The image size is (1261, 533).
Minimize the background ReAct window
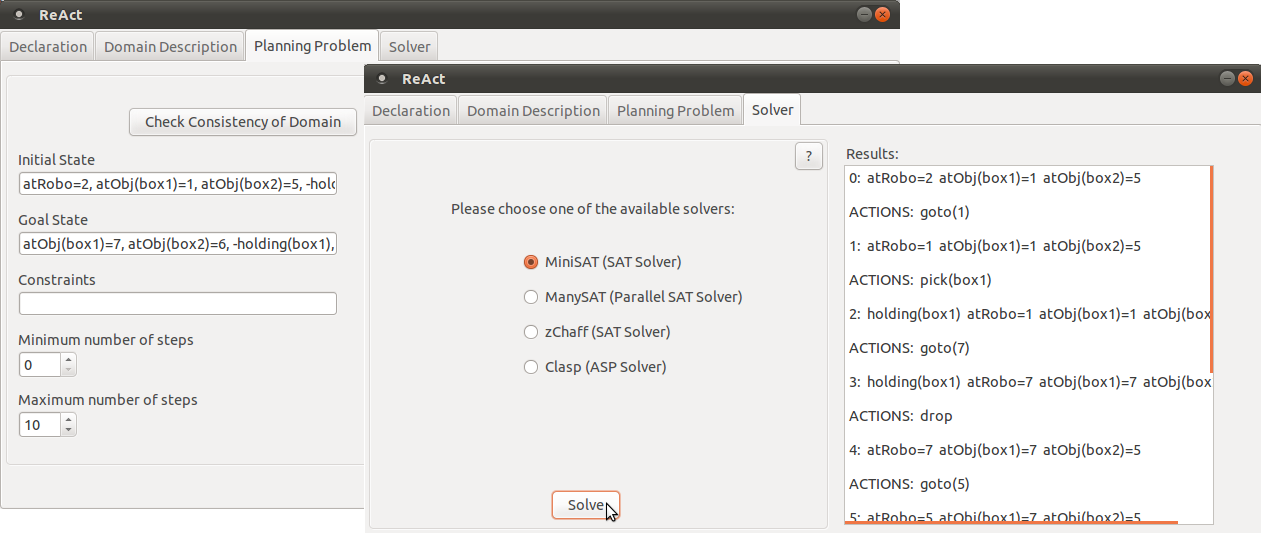pos(864,14)
